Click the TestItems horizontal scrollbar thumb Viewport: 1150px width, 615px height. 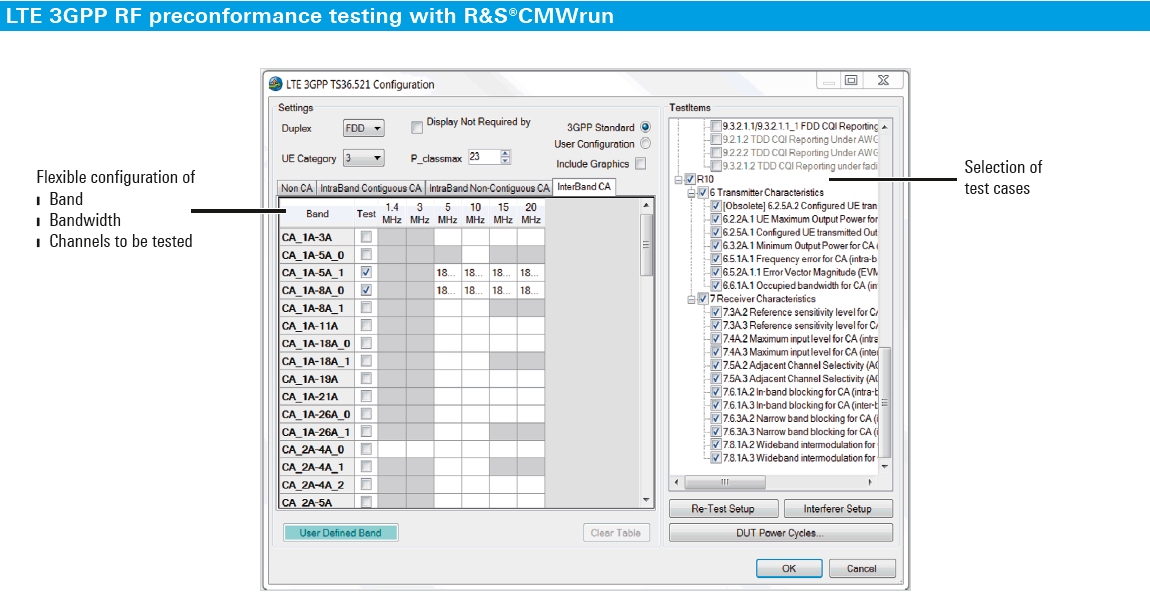tap(725, 482)
